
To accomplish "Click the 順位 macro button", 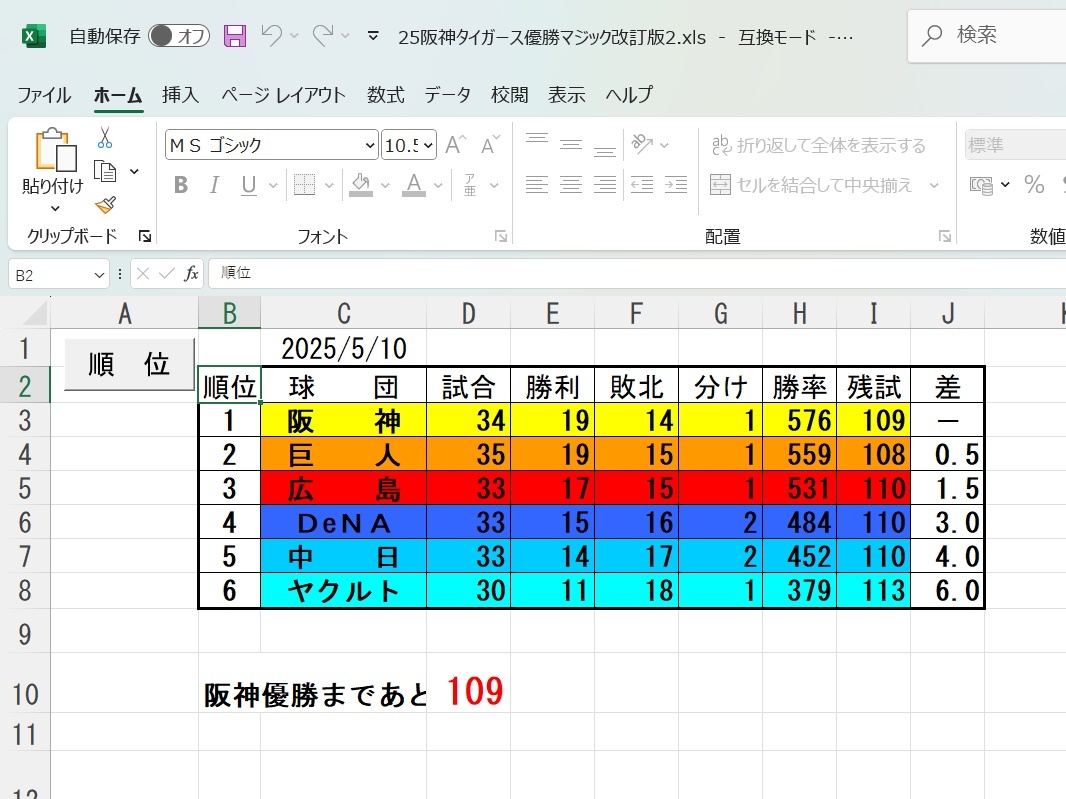I will click(x=129, y=364).
